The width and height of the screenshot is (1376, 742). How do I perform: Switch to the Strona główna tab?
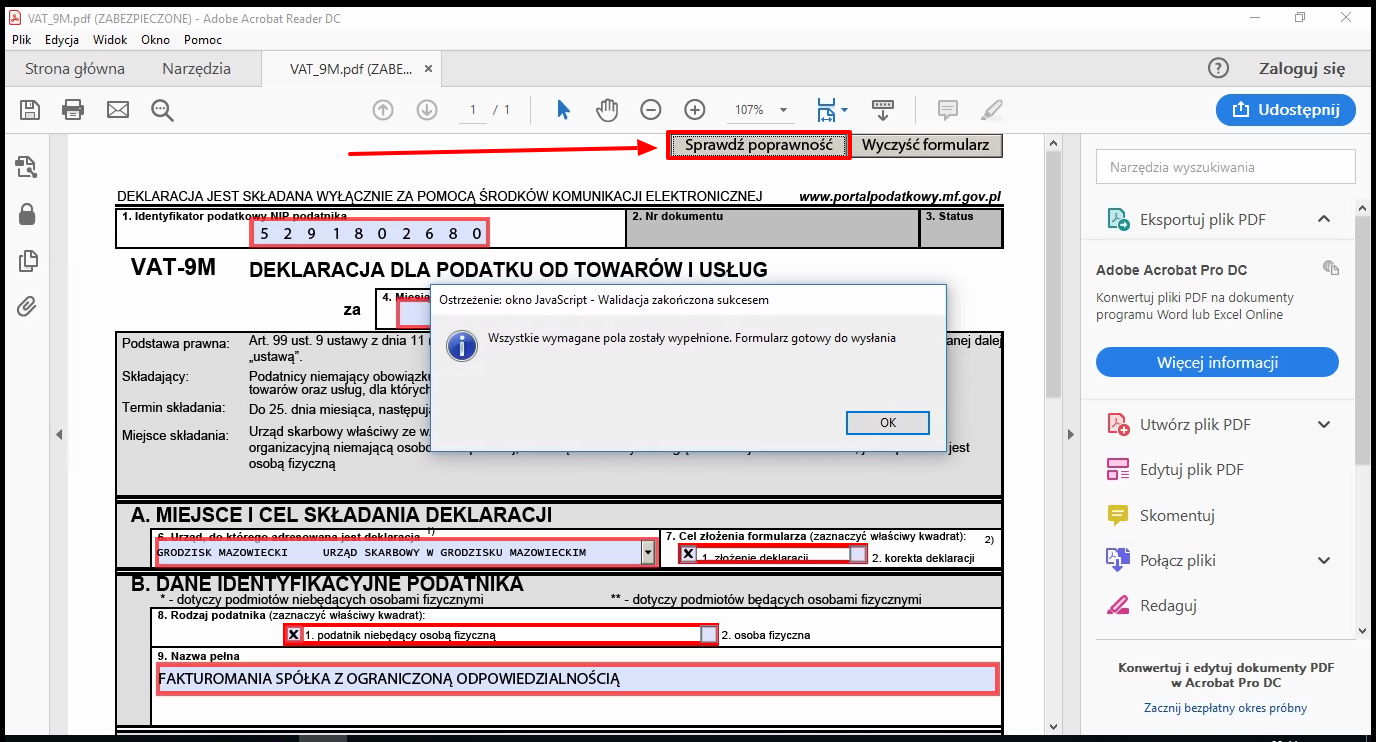75,69
